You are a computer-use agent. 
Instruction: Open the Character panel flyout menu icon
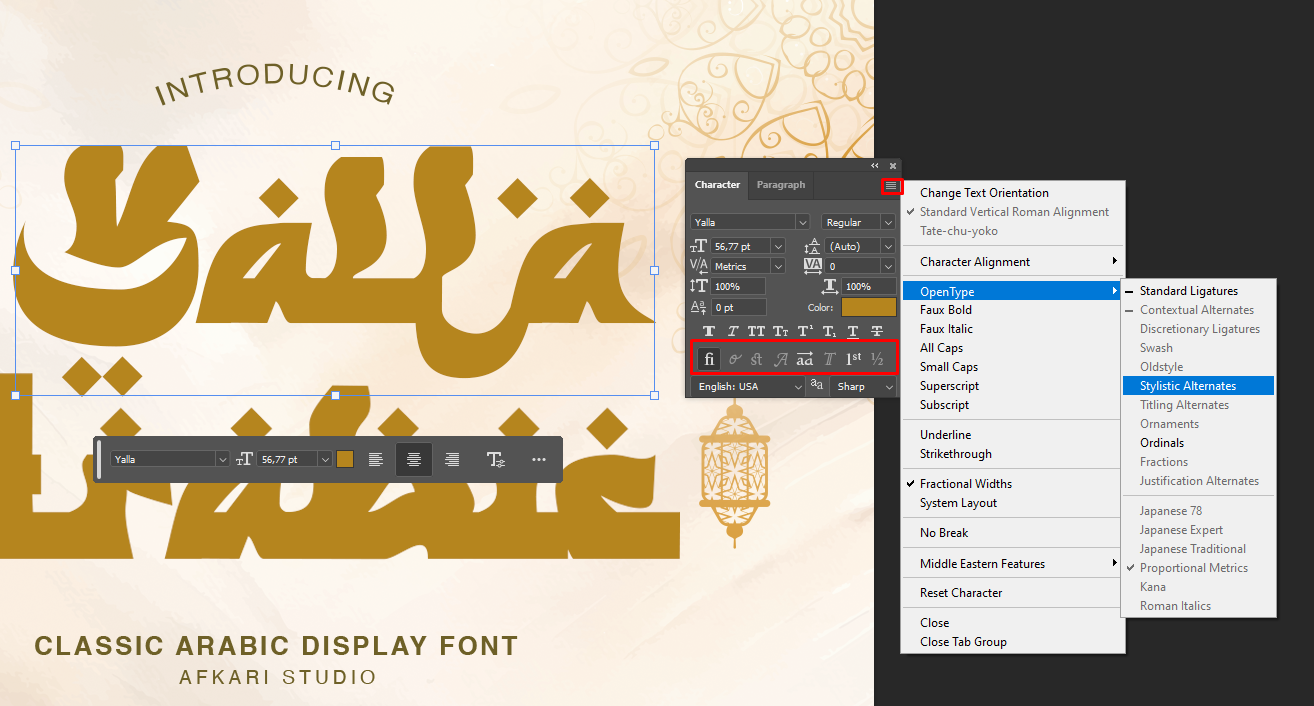pyautogui.click(x=891, y=186)
